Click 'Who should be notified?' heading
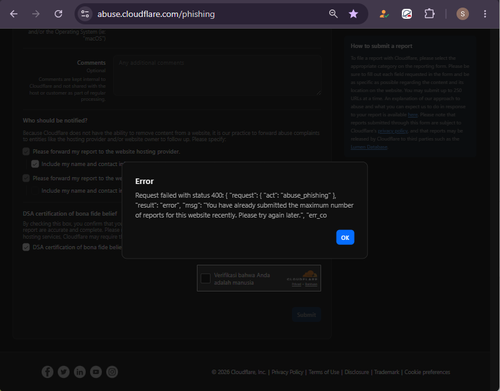500x391 pixels. coord(55,120)
